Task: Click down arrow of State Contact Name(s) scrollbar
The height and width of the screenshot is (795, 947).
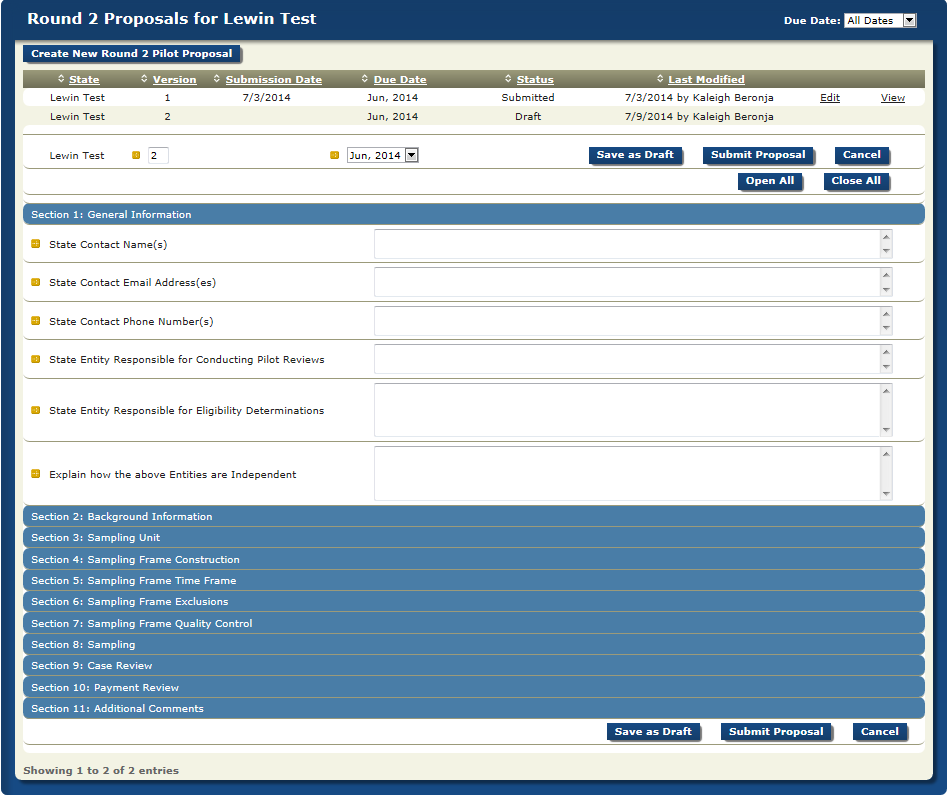Action: tap(886, 251)
